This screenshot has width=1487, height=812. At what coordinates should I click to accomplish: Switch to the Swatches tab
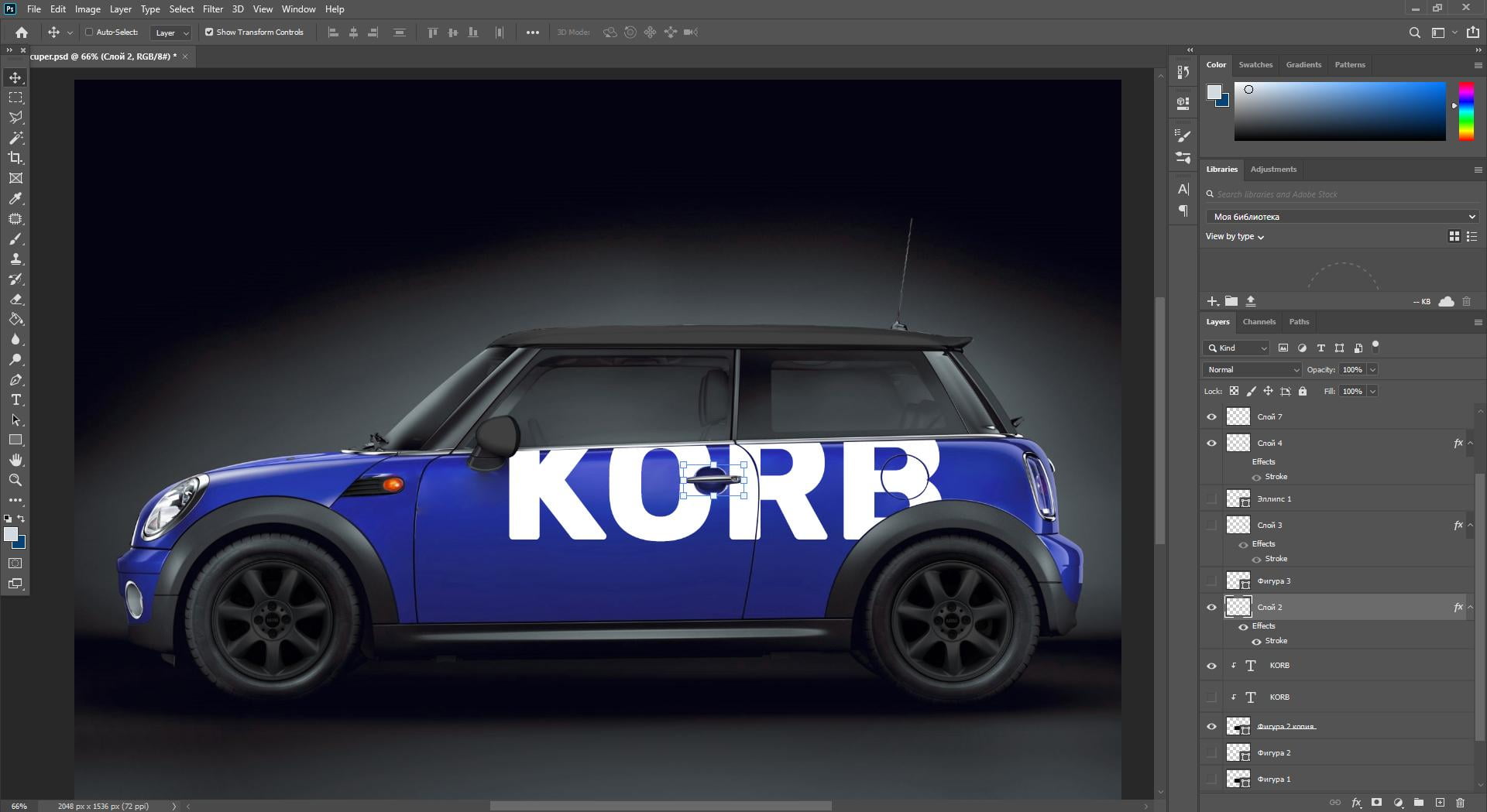1255,65
